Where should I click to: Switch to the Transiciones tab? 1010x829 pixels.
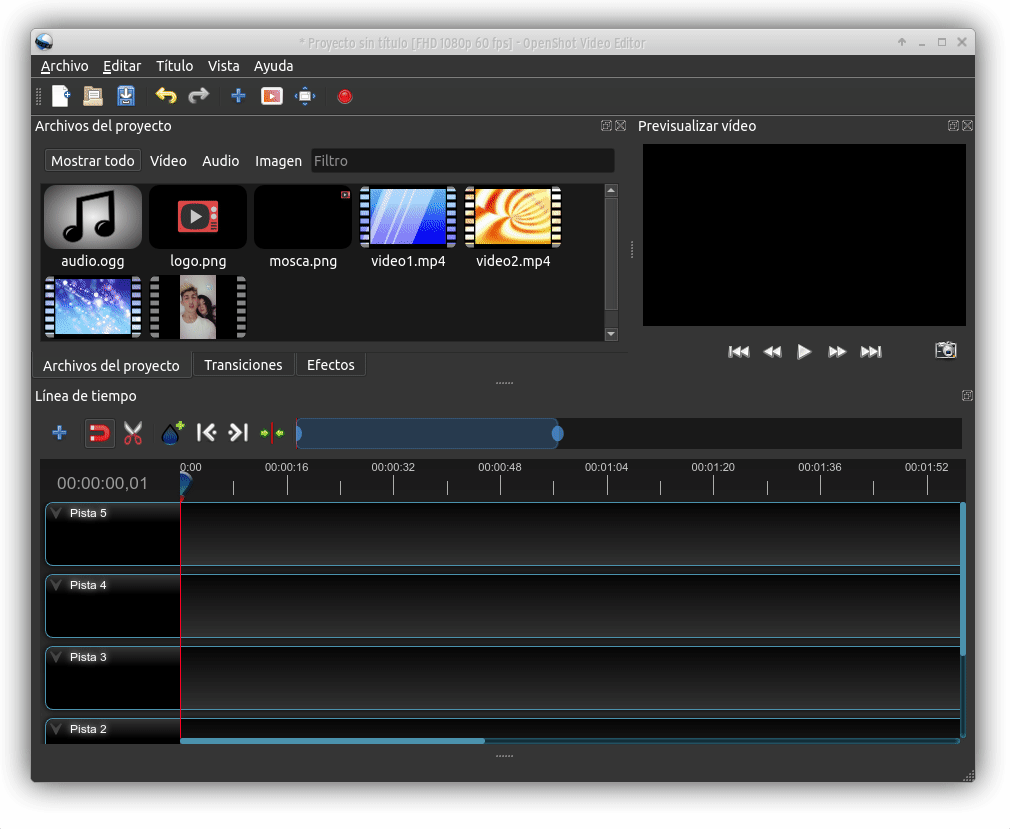click(x=243, y=365)
